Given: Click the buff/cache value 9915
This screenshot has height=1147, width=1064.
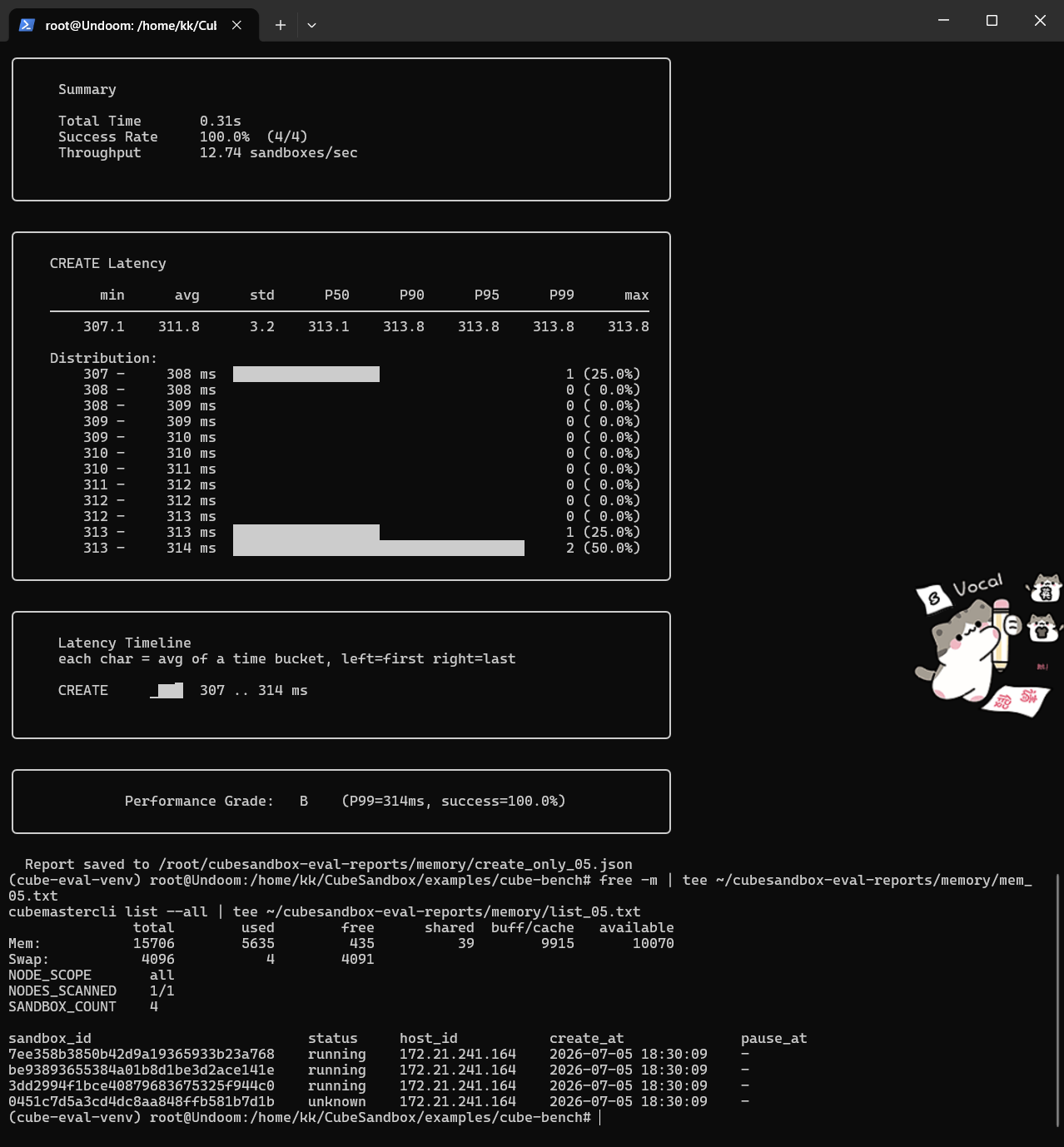Looking at the screenshot, I should [x=558, y=943].
